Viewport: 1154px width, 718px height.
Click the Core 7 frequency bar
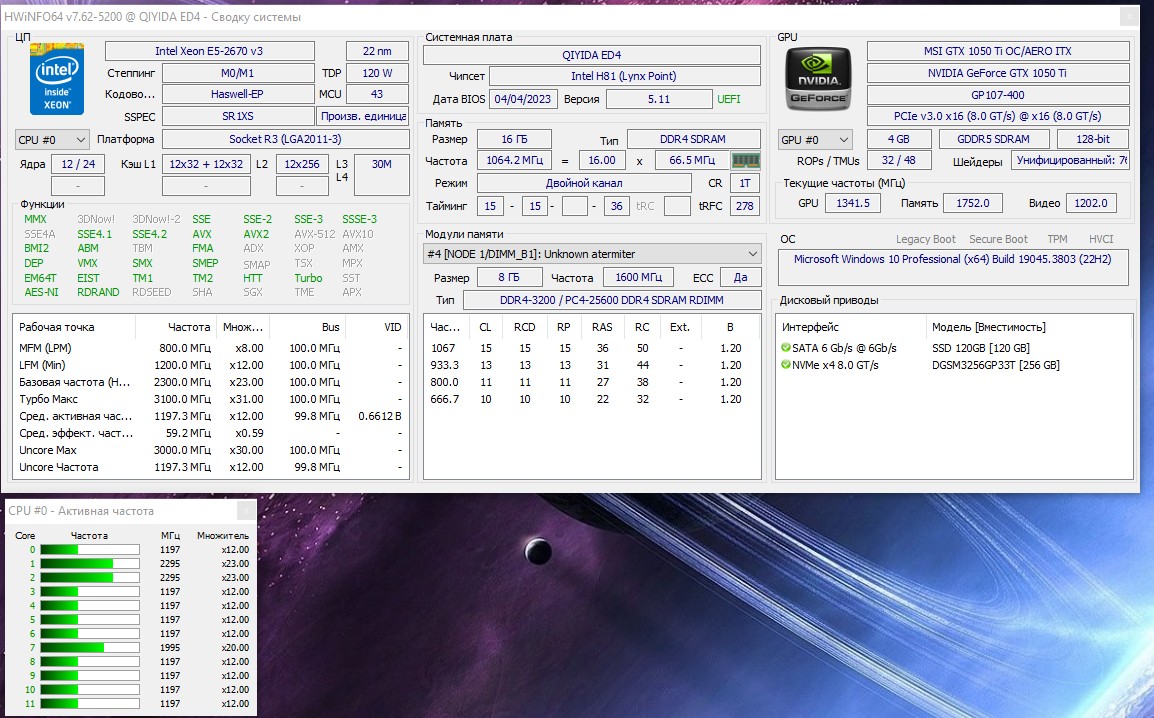(90, 647)
